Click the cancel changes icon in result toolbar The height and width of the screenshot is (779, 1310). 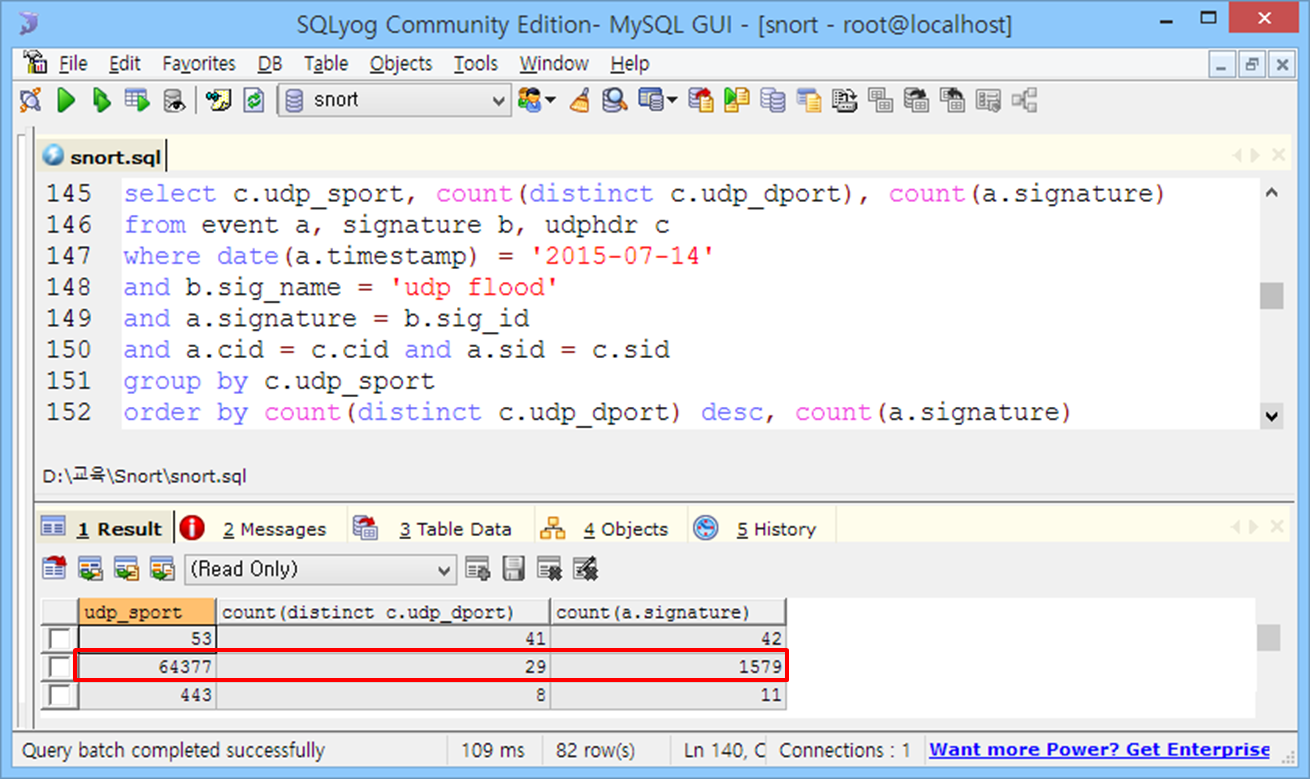586,569
